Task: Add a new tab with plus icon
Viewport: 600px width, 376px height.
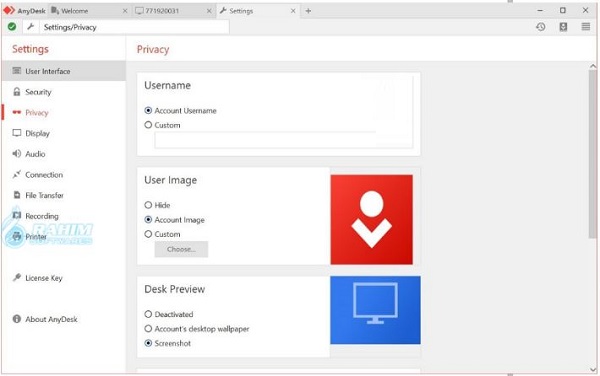Action: [x=308, y=11]
